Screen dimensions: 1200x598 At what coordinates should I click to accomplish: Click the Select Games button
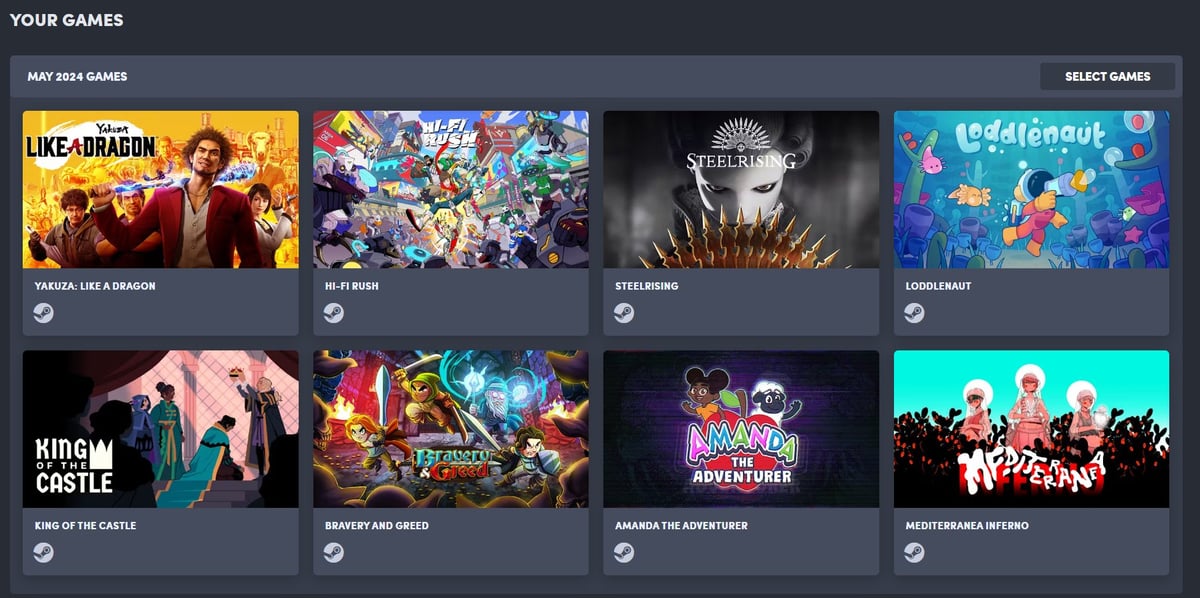coord(1107,77)
